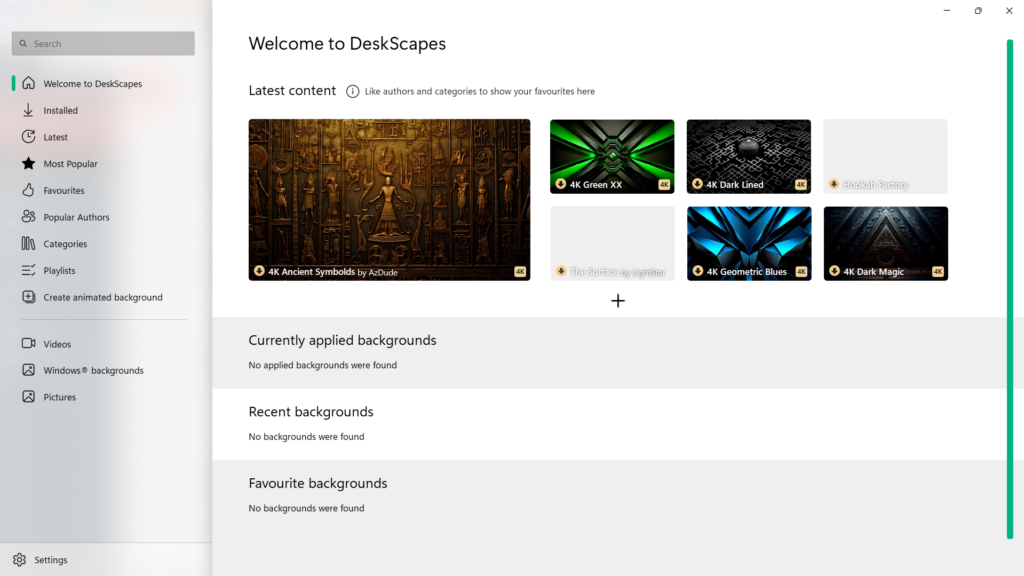
Task: Open the 4K Geometric Blues thumbnail
Action: tap(749, 244)
